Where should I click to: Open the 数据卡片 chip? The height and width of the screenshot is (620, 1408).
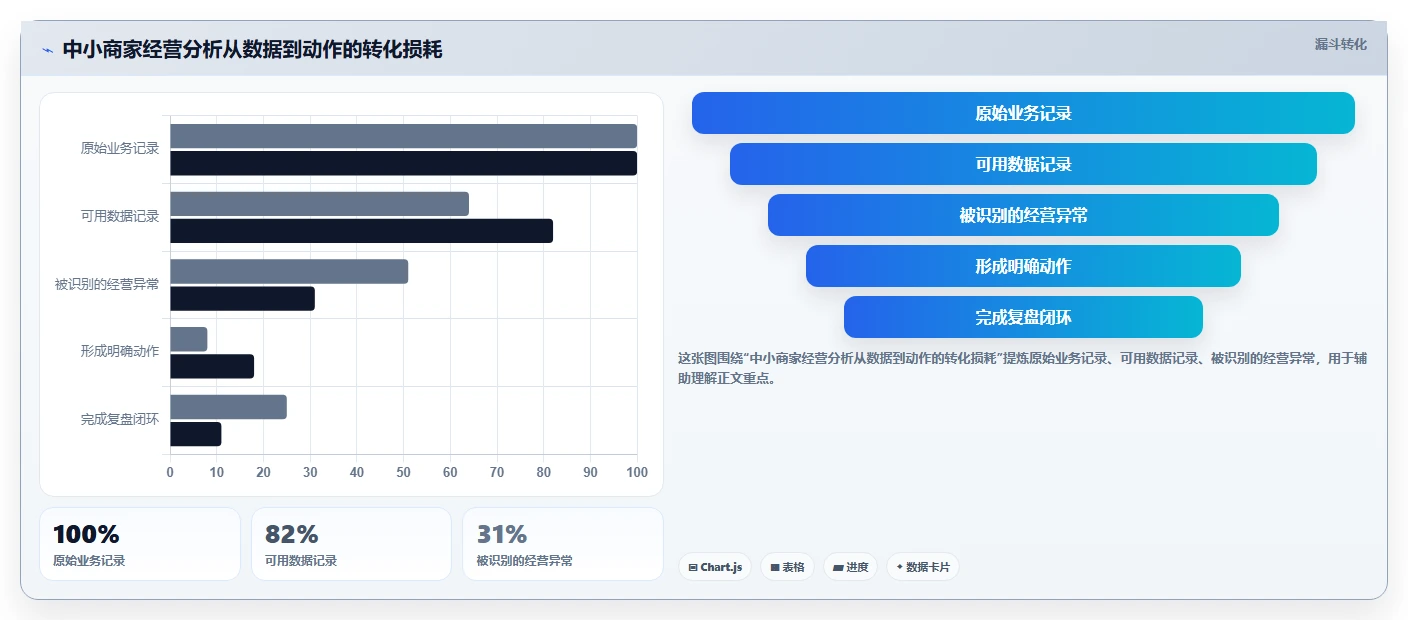pos(922,567)
